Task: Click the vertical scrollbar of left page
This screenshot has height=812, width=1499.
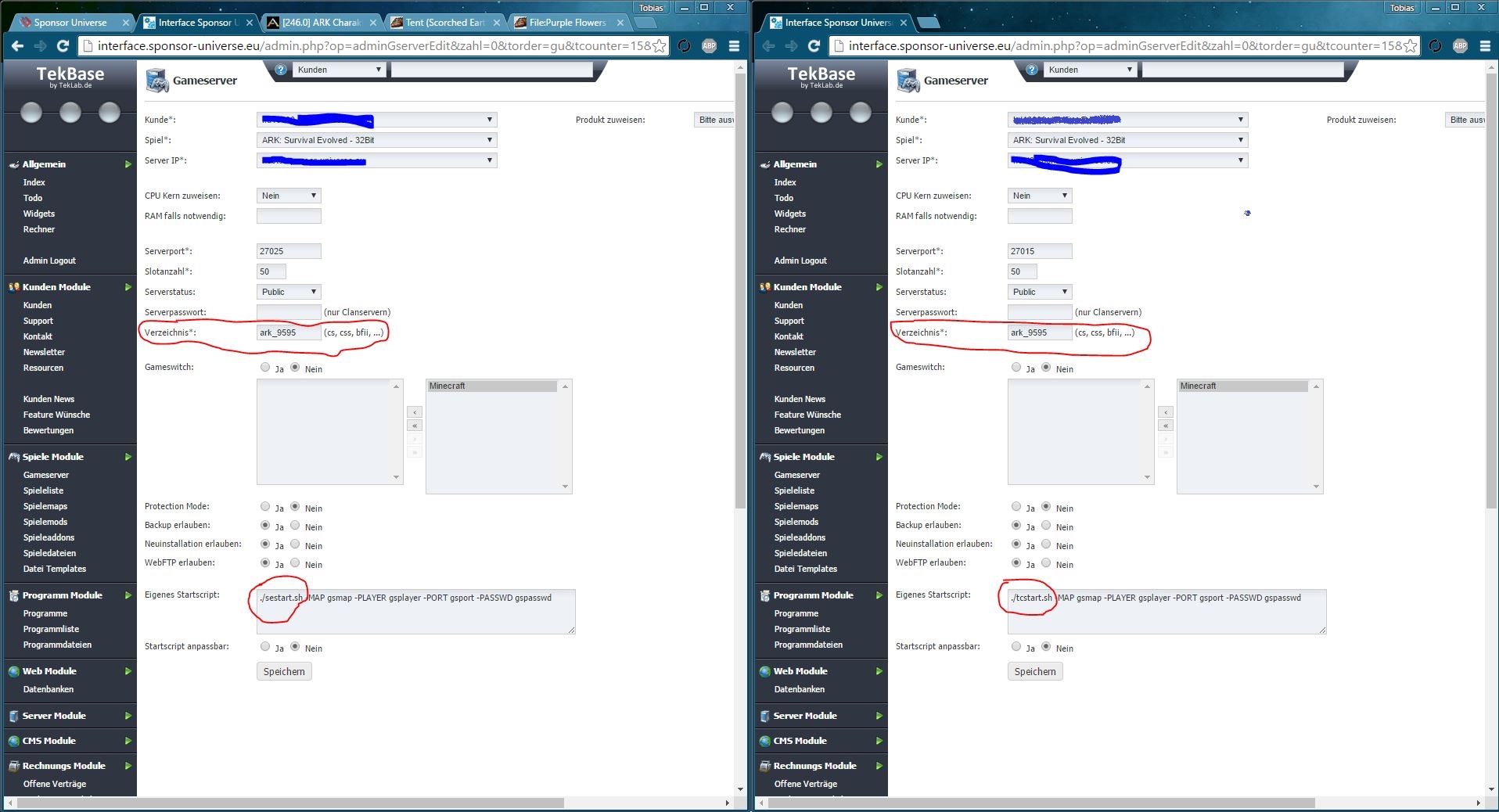Action: tap(740, 430)
